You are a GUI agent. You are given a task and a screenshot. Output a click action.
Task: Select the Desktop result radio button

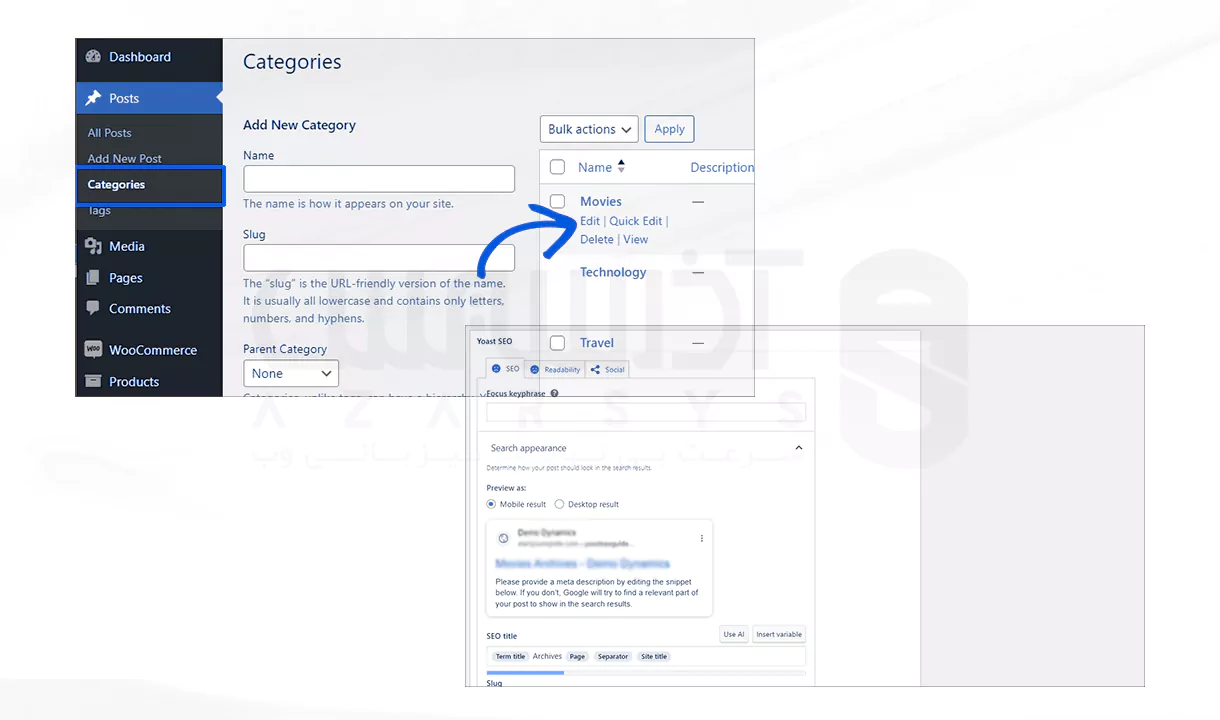(559, 504)
